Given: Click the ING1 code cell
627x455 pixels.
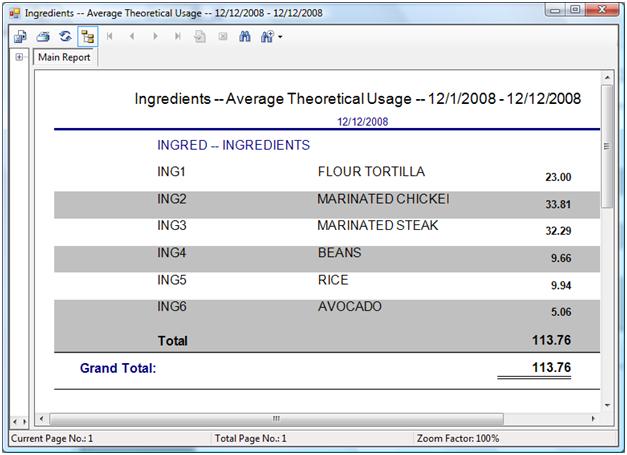Looking at the screenshot, I should [171, 172].
